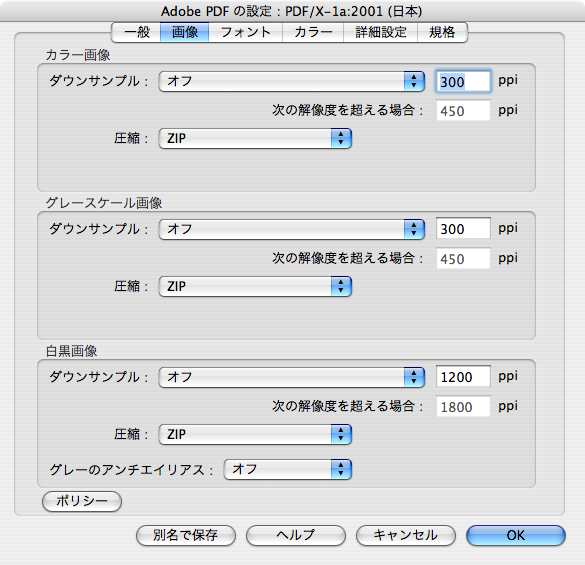Open the 詳細設定 tab
The width and height of the screenshot is (585, 565).
click(380, 32)
